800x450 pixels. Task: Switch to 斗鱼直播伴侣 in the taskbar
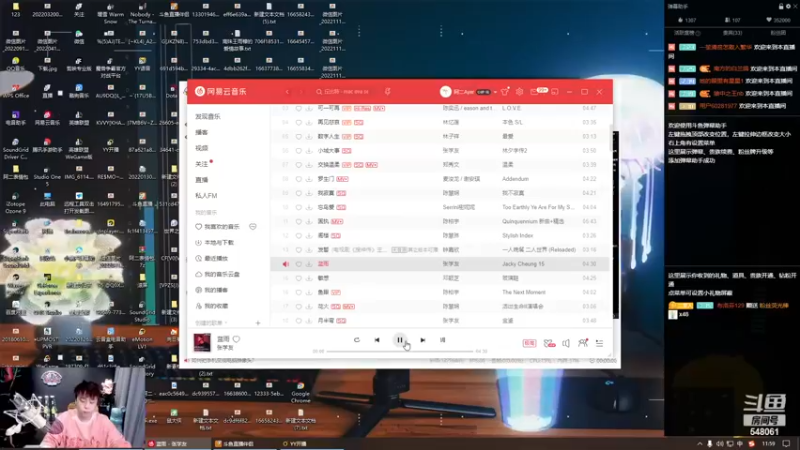pos(235,444)
